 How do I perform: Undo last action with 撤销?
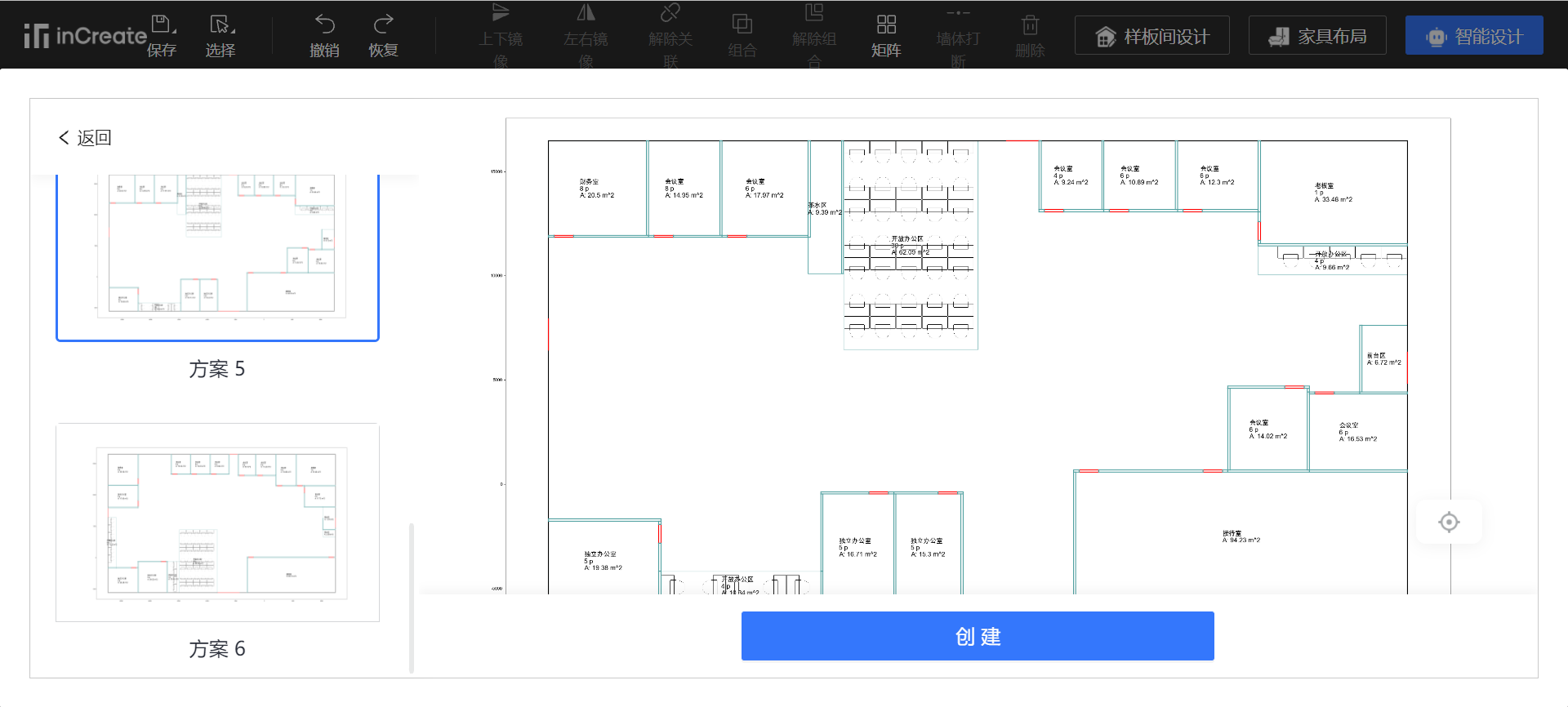[x=324, y=35]
